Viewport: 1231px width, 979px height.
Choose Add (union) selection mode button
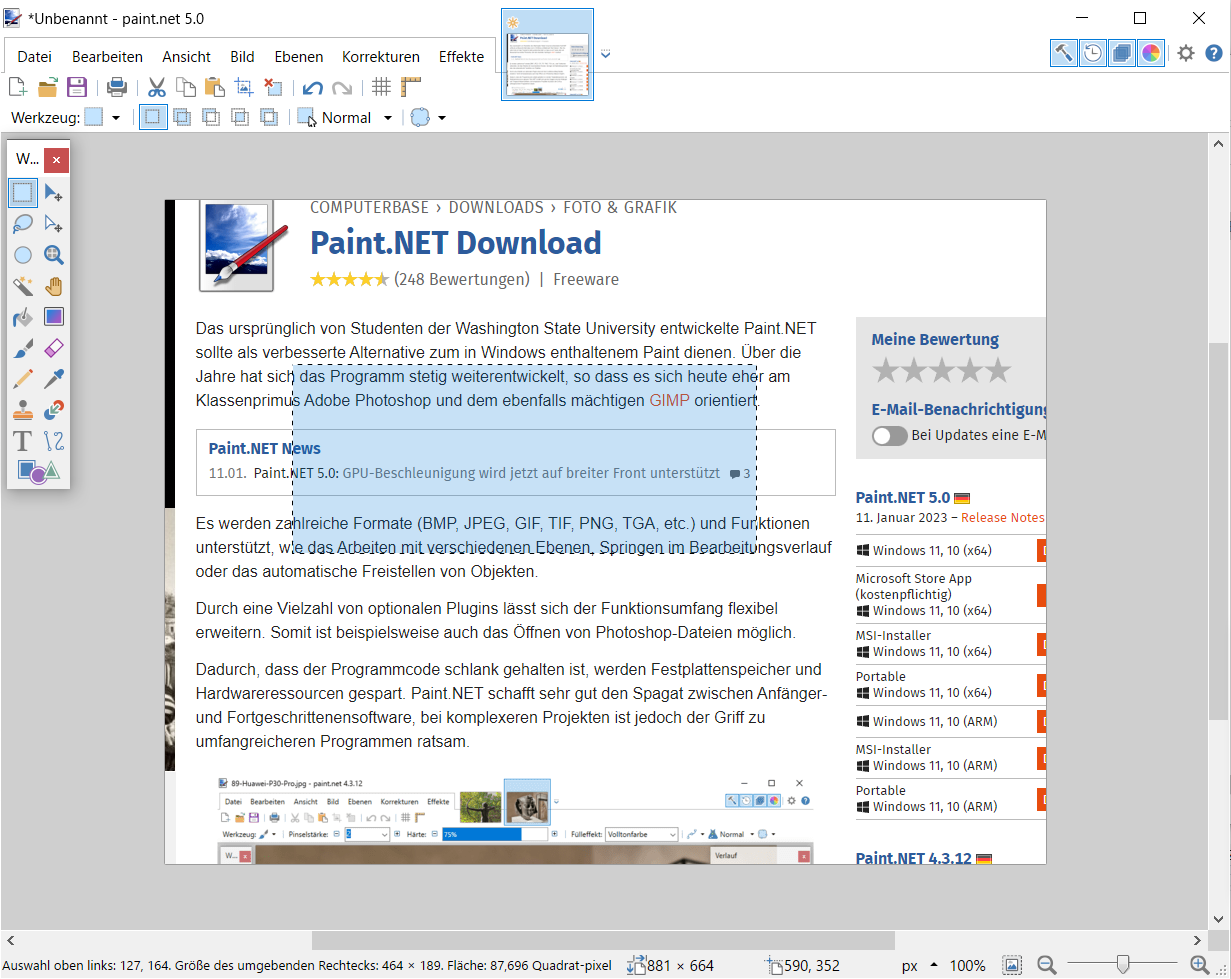182,117
